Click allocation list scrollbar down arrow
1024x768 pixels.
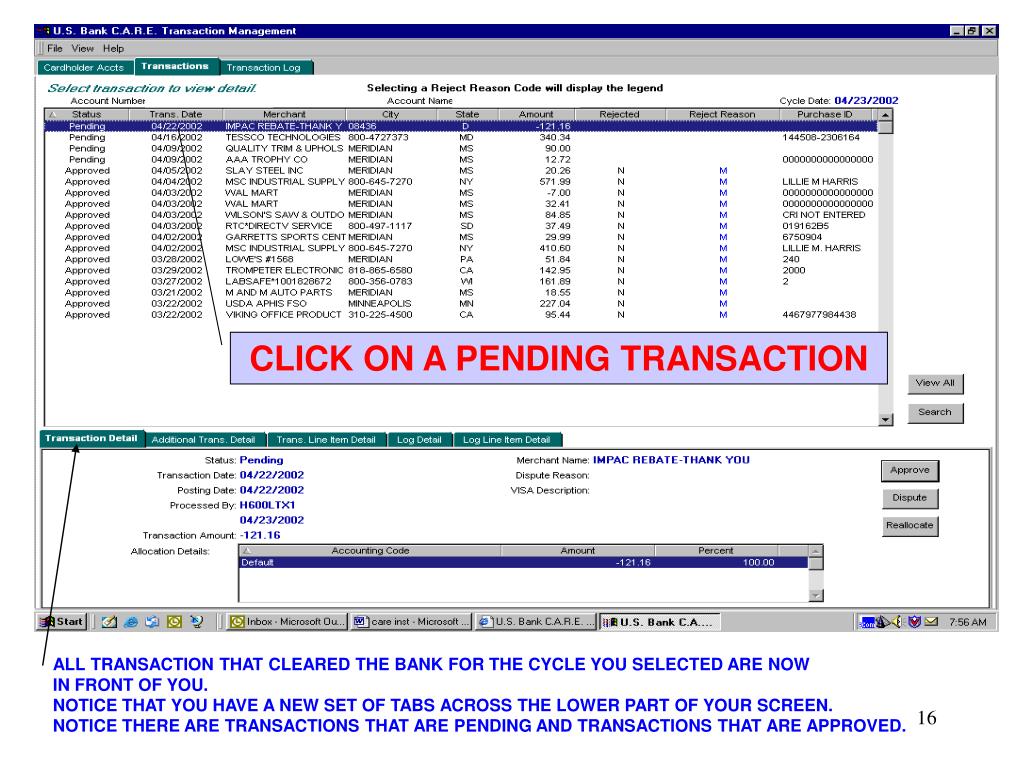point(816,595)
